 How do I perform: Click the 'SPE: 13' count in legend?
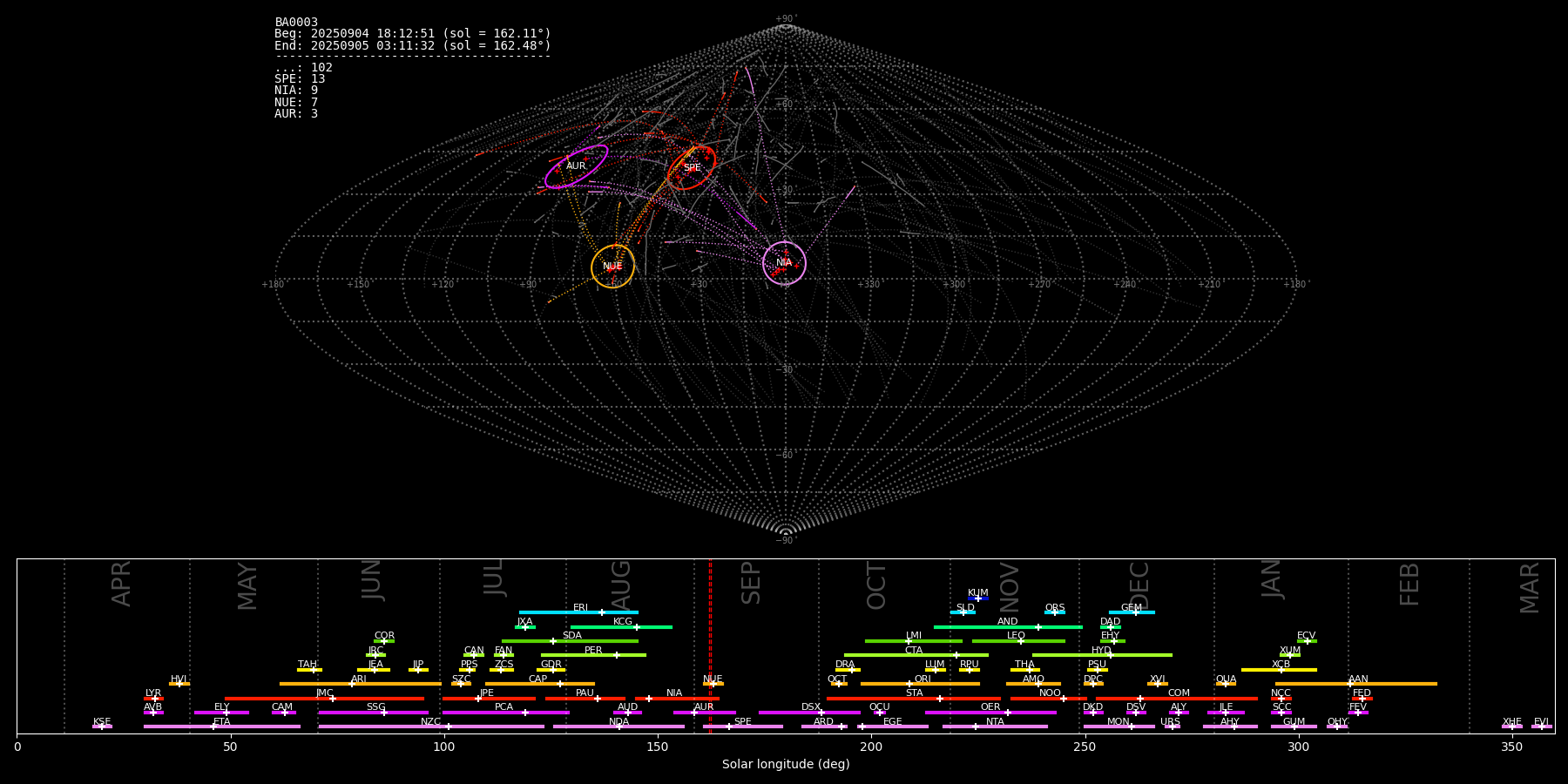(300, 79)
